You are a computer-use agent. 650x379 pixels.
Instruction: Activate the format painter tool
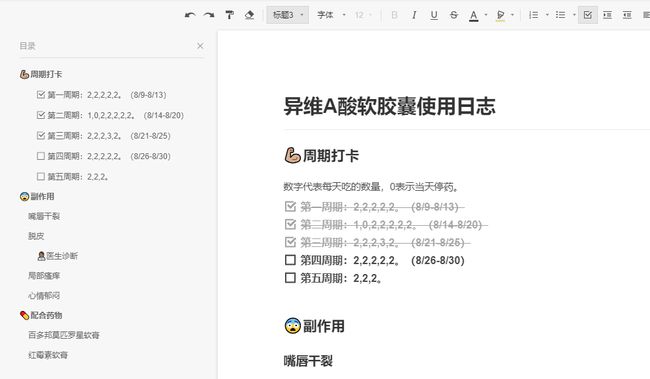click(x=229, y=15)
